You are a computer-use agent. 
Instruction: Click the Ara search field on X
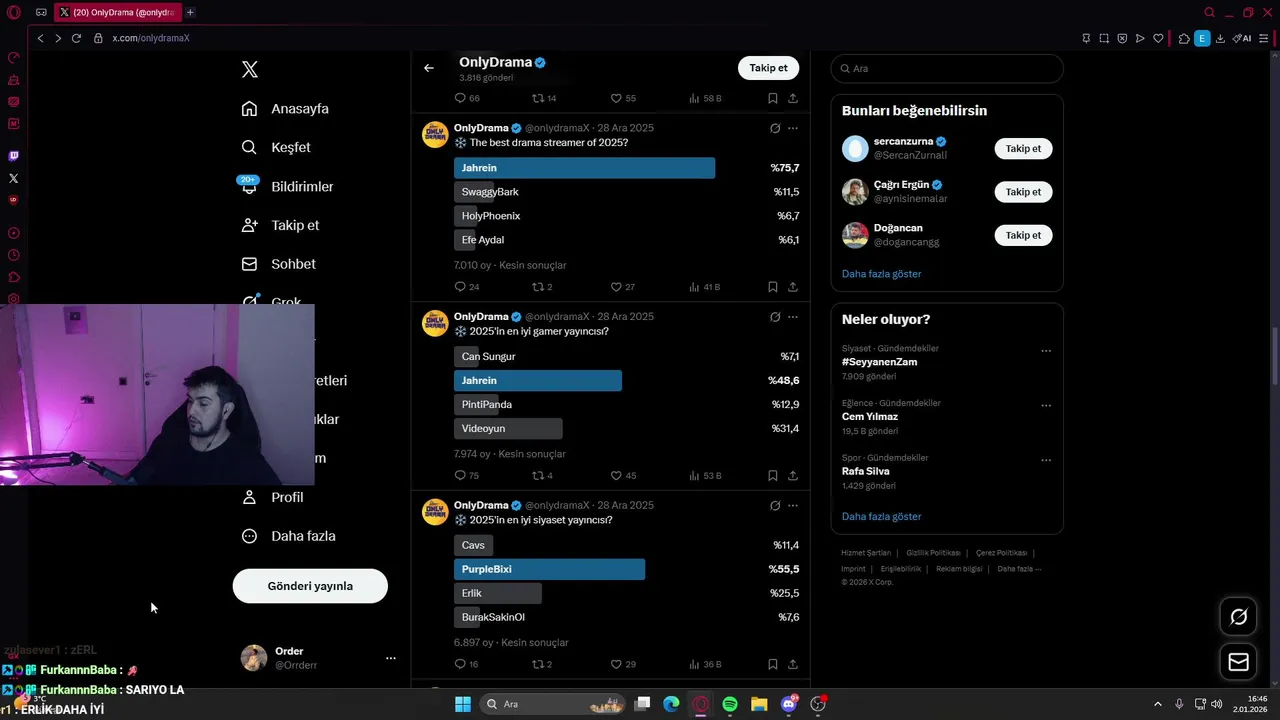coord(947,69)
